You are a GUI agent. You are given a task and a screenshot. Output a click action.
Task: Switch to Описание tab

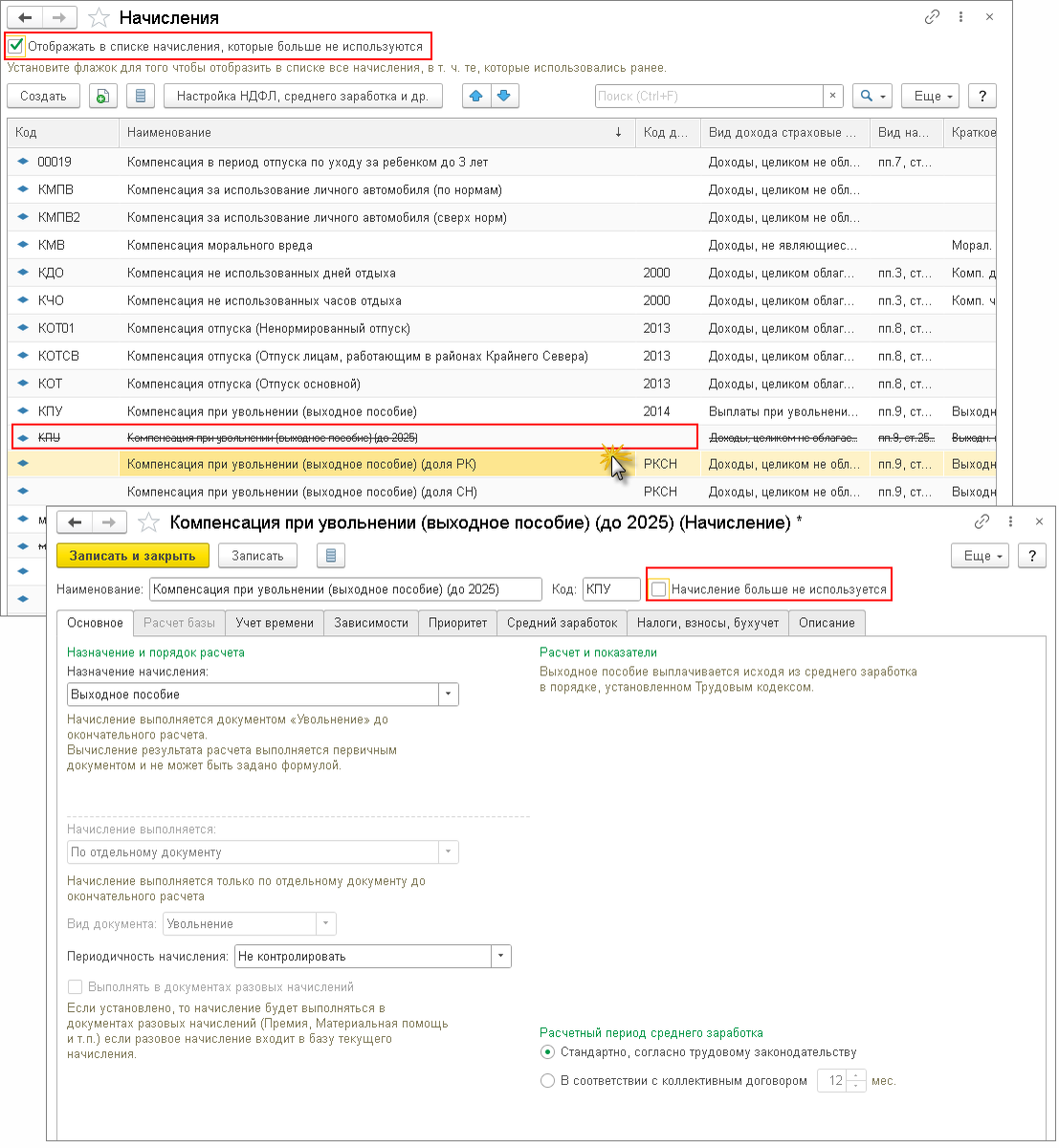click(827, 623)
